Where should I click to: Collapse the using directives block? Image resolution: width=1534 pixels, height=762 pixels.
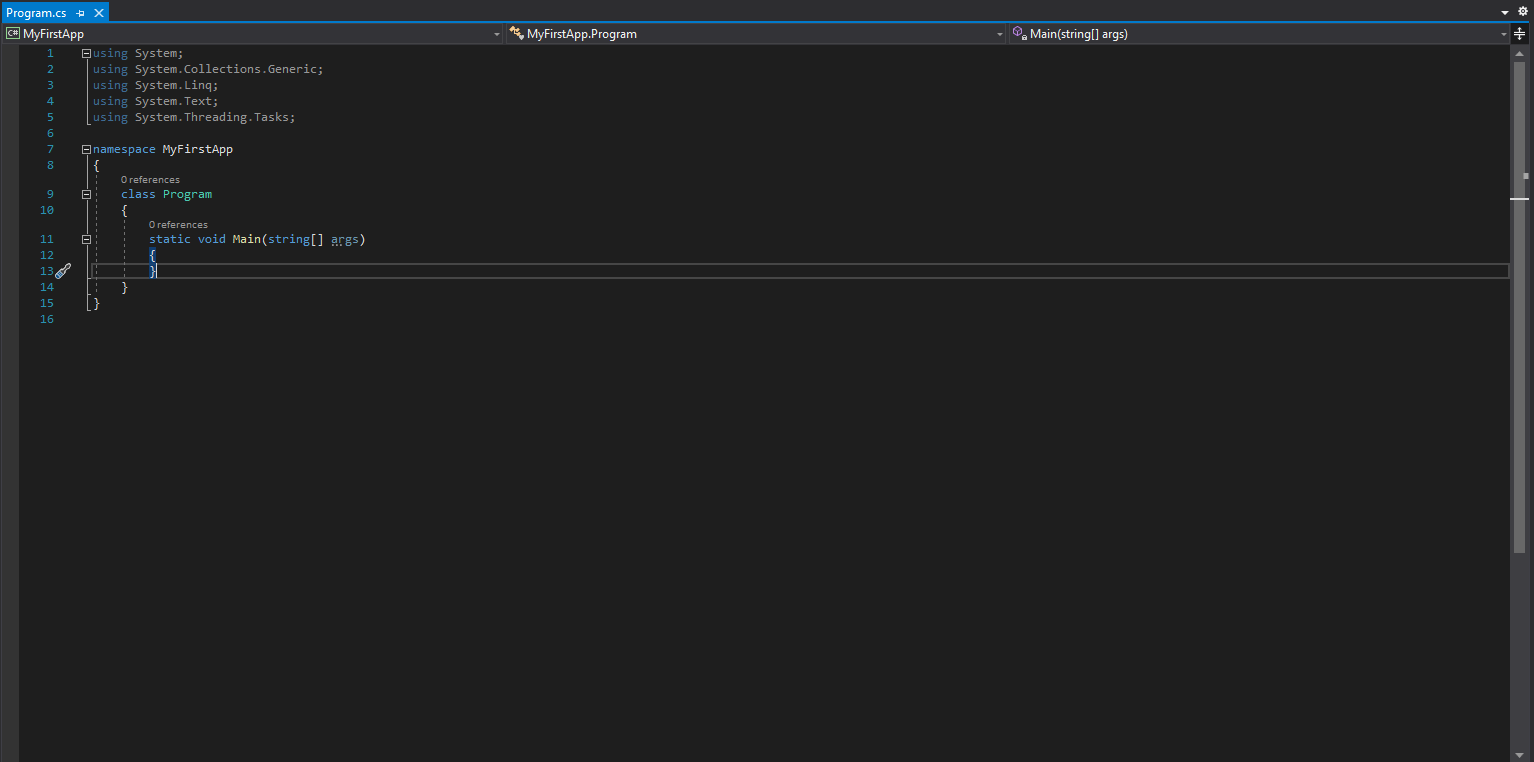coord(86,53)
